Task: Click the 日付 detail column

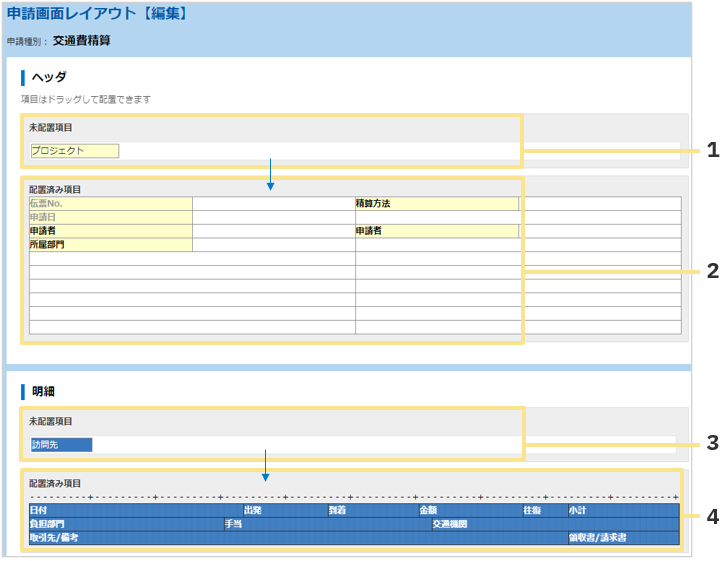Action: (135, 510)
